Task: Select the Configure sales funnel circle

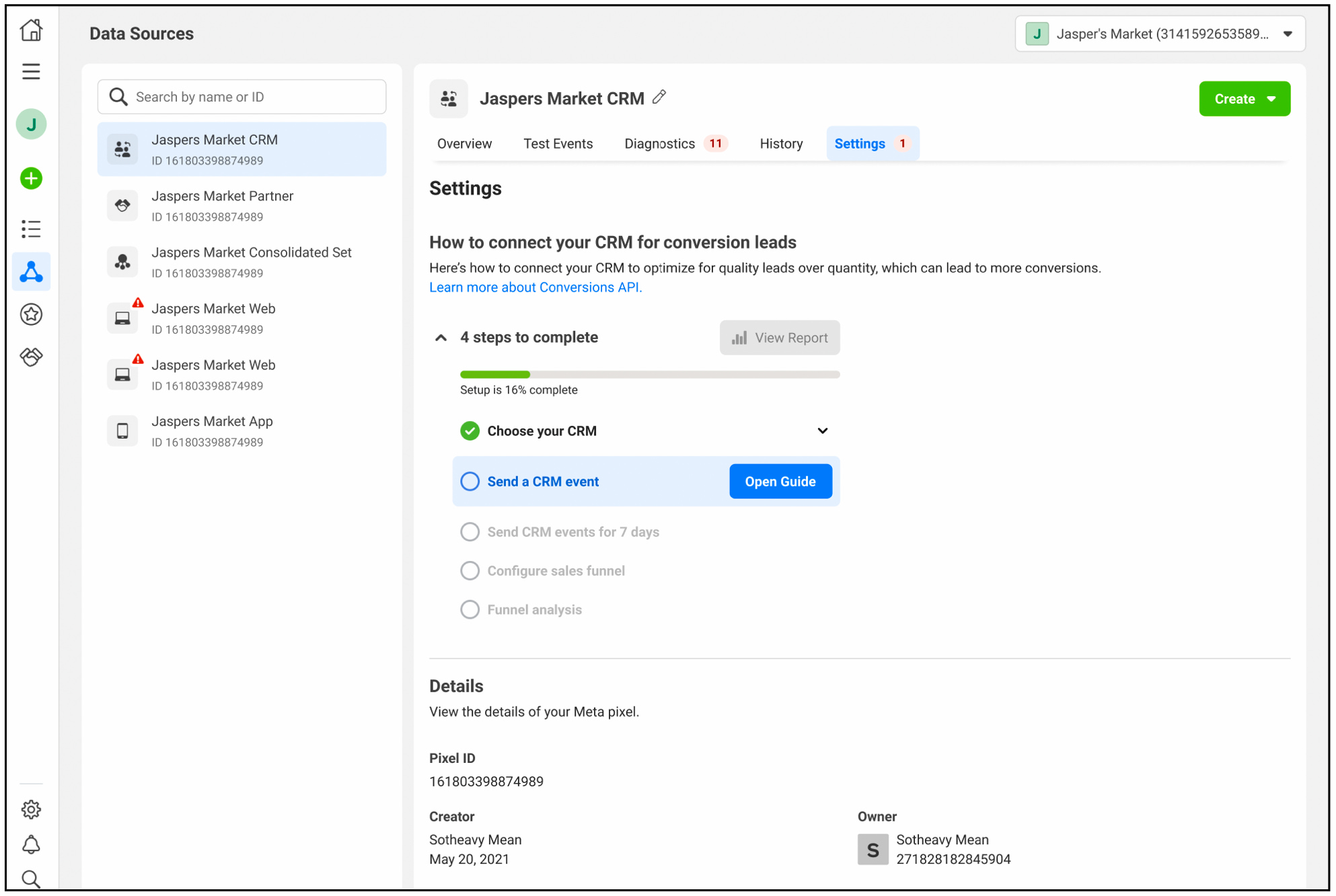Action: pyautogui.click(x=470, y=571)
